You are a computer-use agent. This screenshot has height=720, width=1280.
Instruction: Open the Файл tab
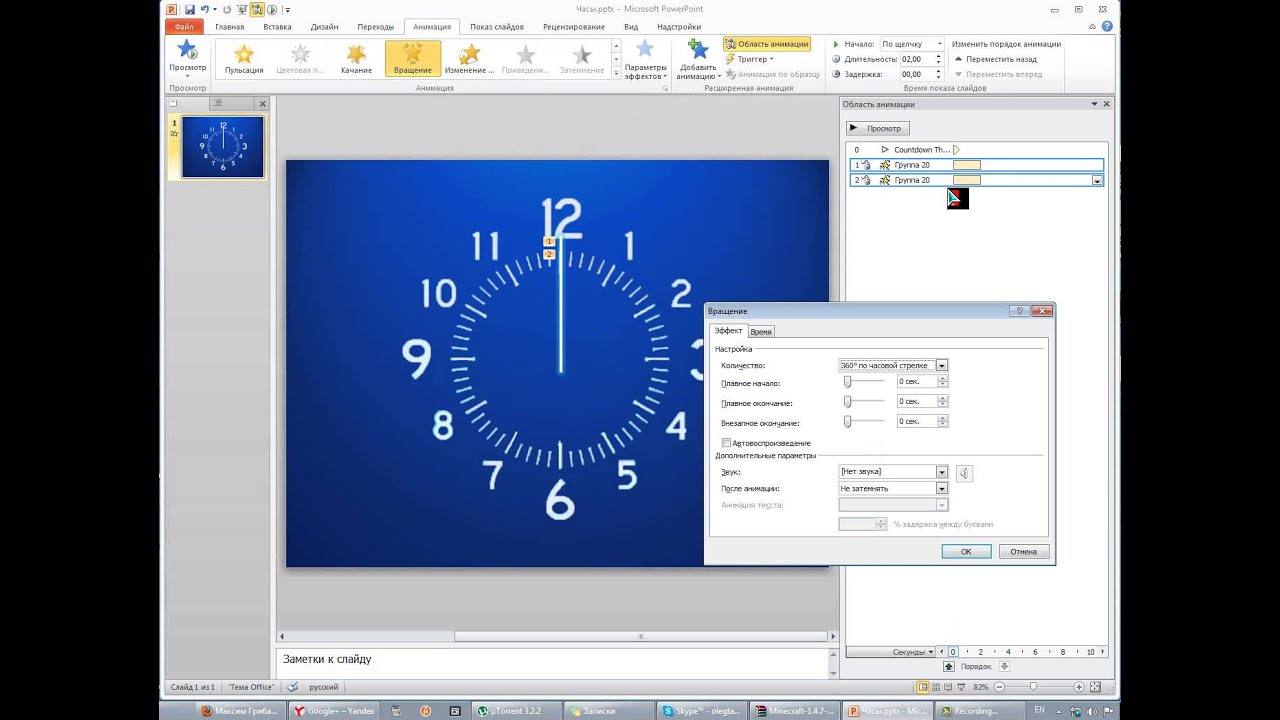(183, 27)
